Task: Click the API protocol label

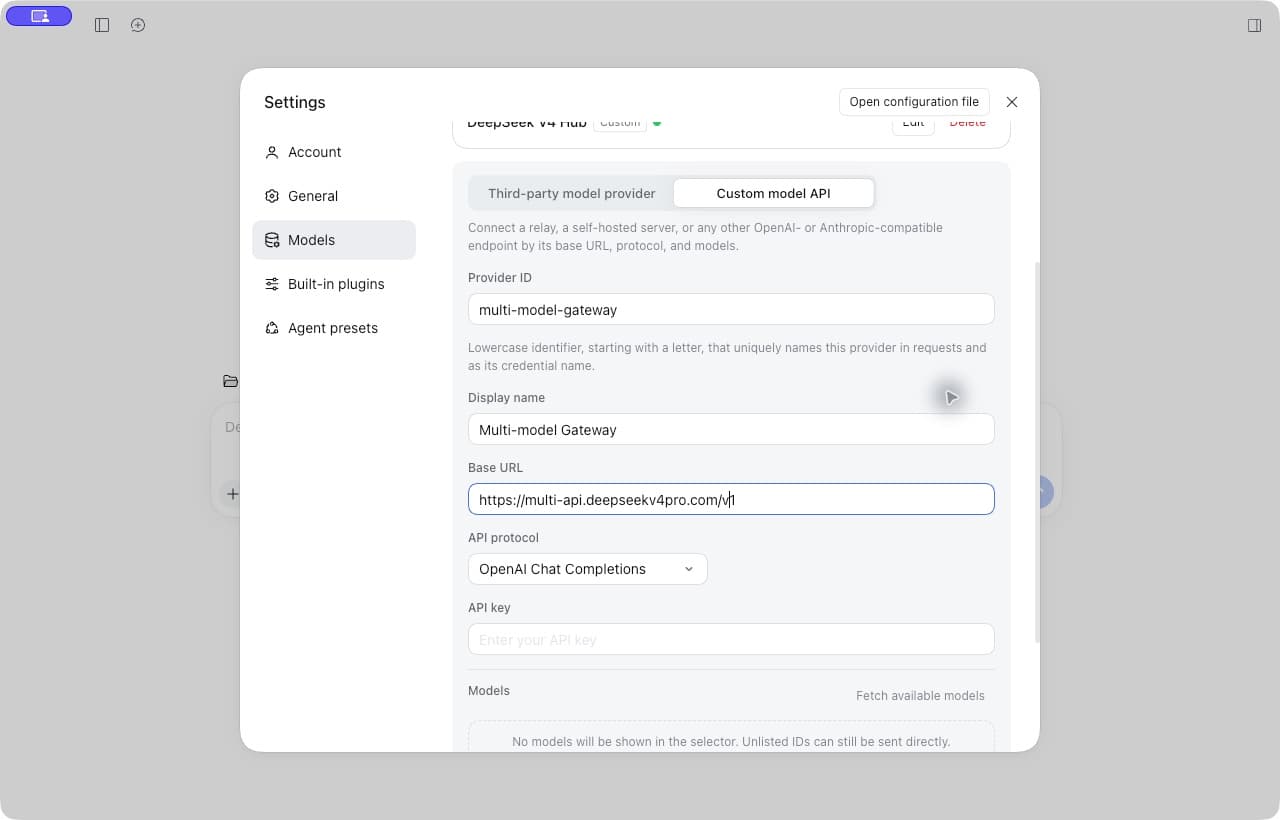Action: [503, 537]
